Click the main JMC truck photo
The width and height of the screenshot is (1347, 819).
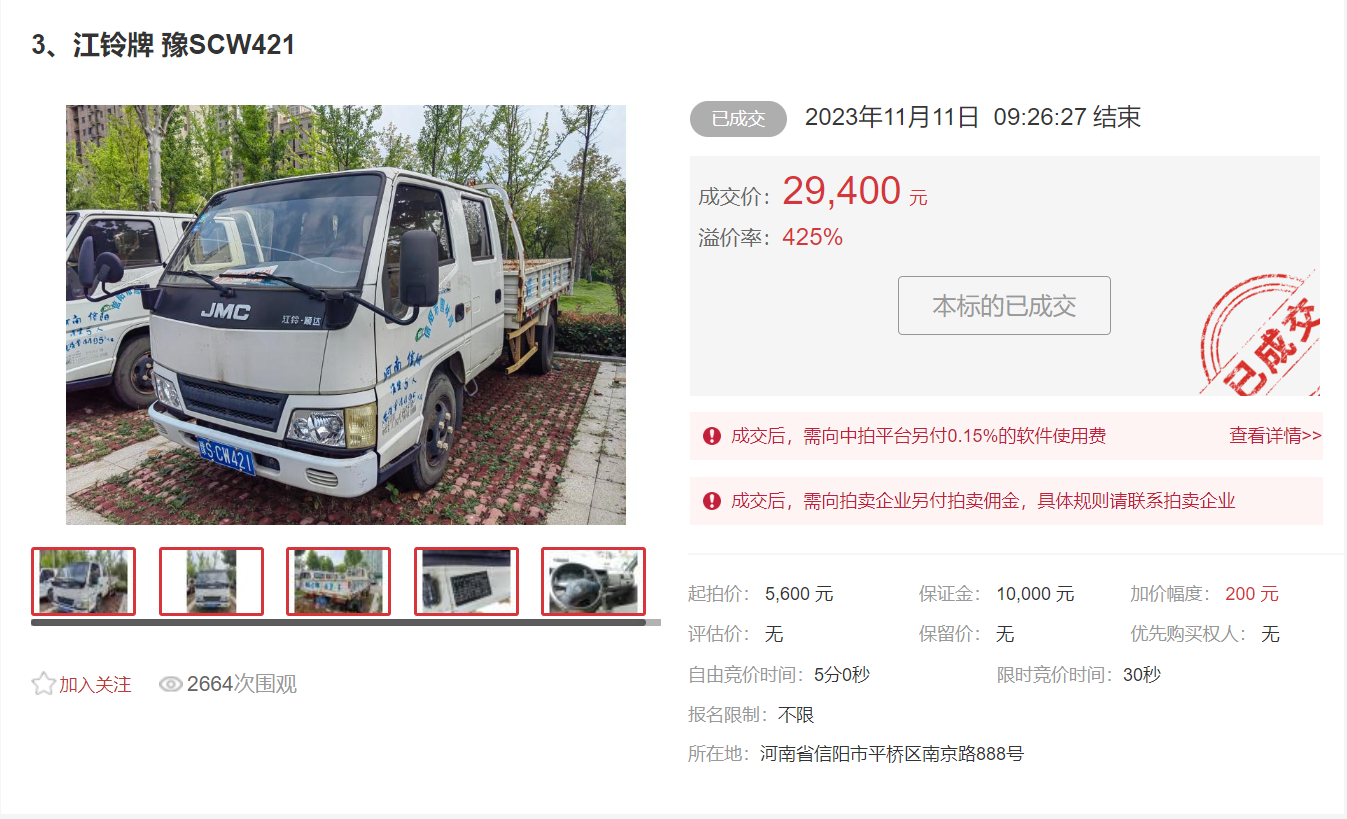[346, 315]
